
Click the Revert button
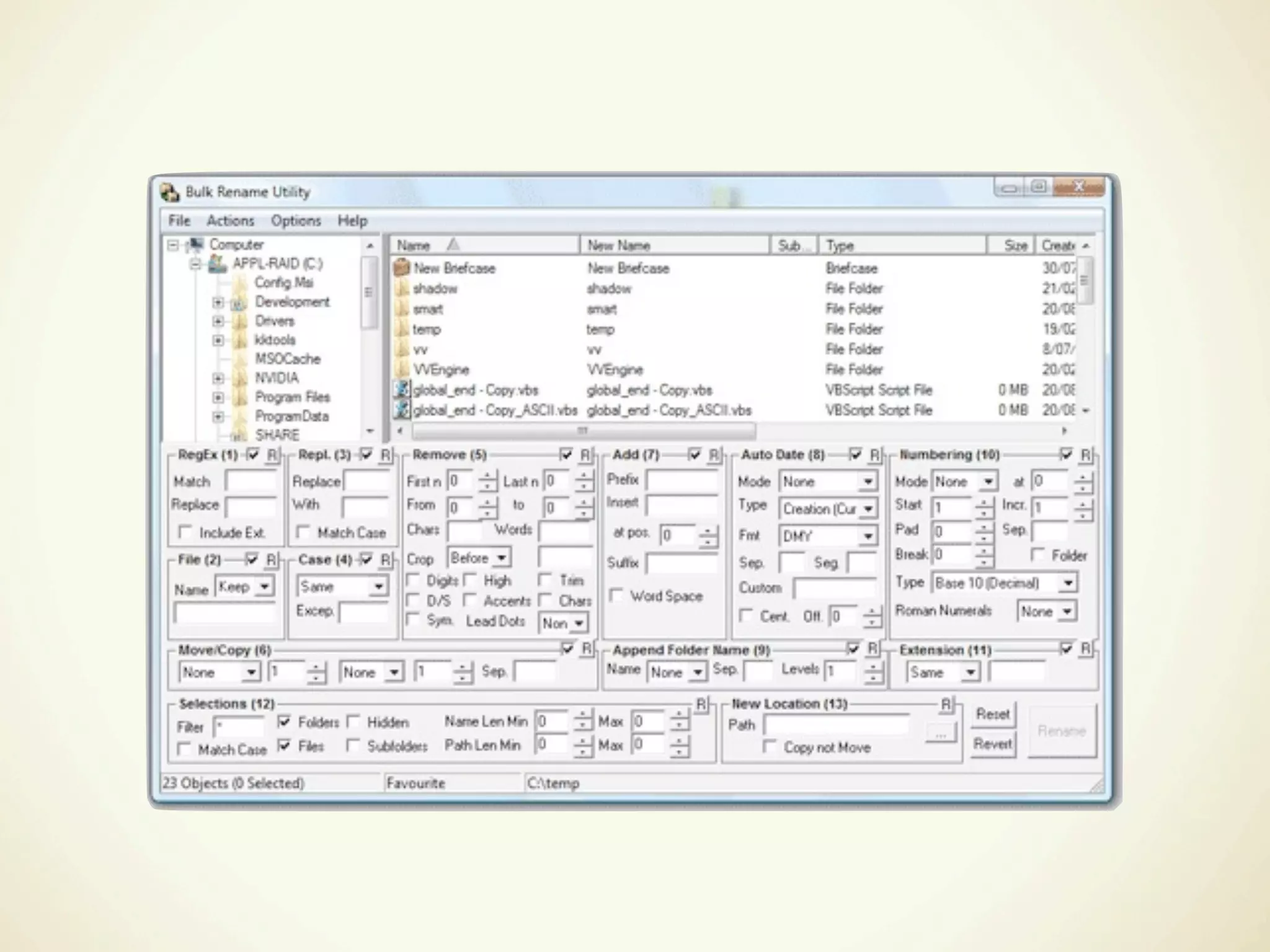pos(992,743)
